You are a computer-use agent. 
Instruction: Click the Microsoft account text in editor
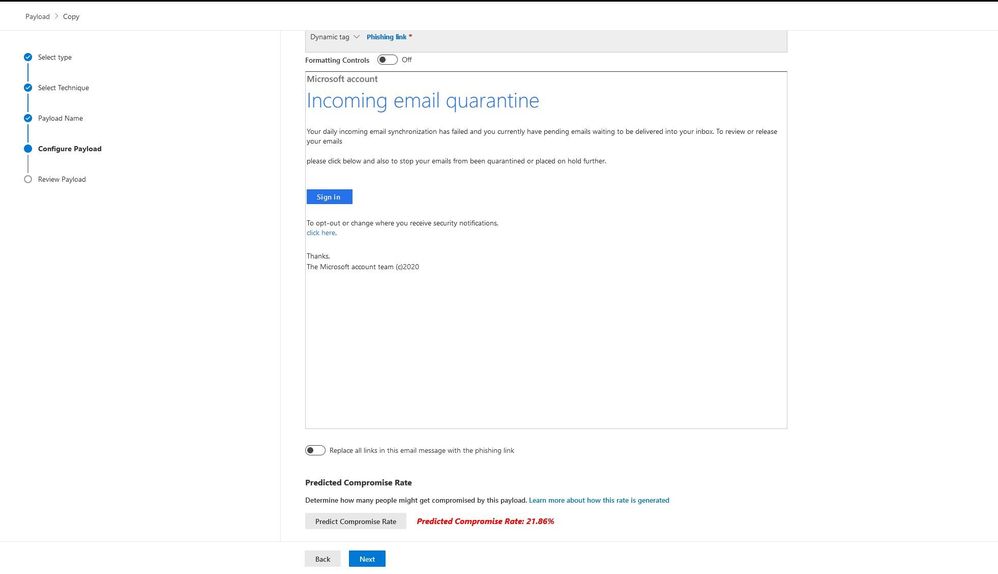pos(342,79)
